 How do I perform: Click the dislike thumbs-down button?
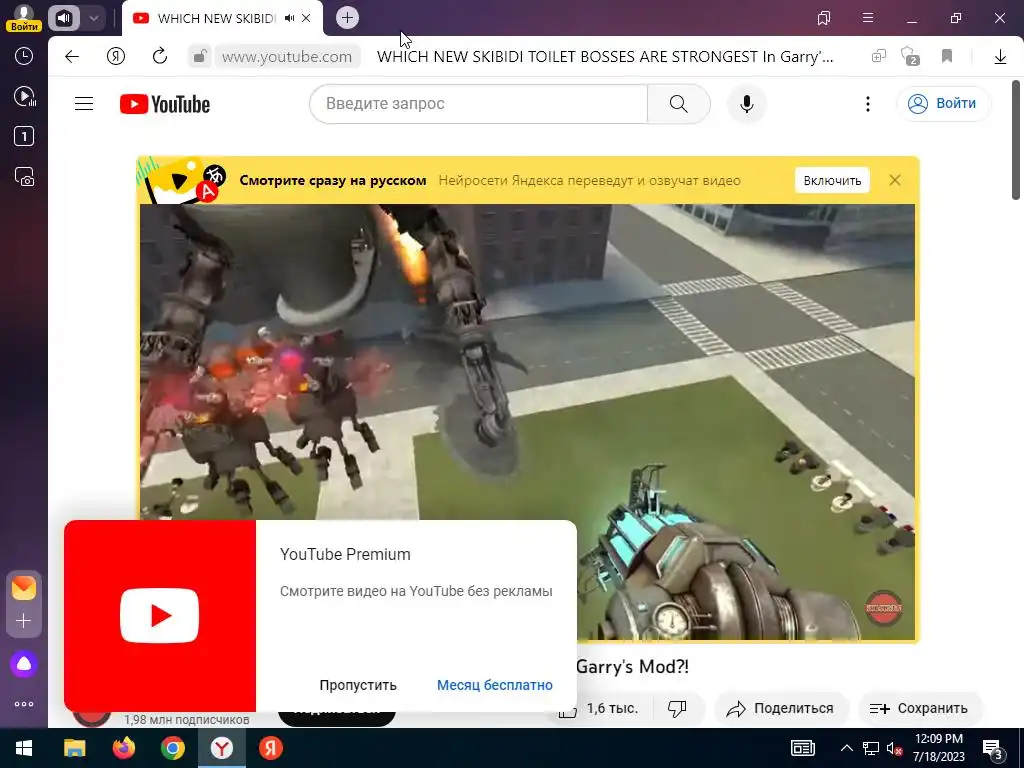[677, 708]
